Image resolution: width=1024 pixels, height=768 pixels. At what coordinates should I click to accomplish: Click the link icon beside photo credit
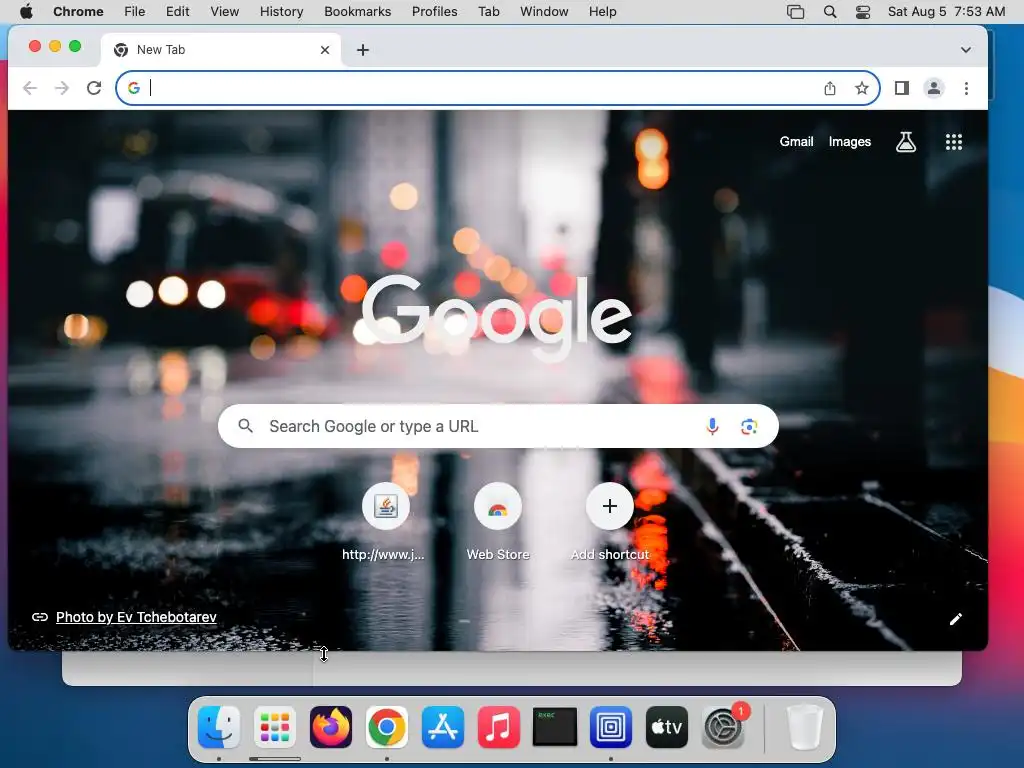[40, 617]
